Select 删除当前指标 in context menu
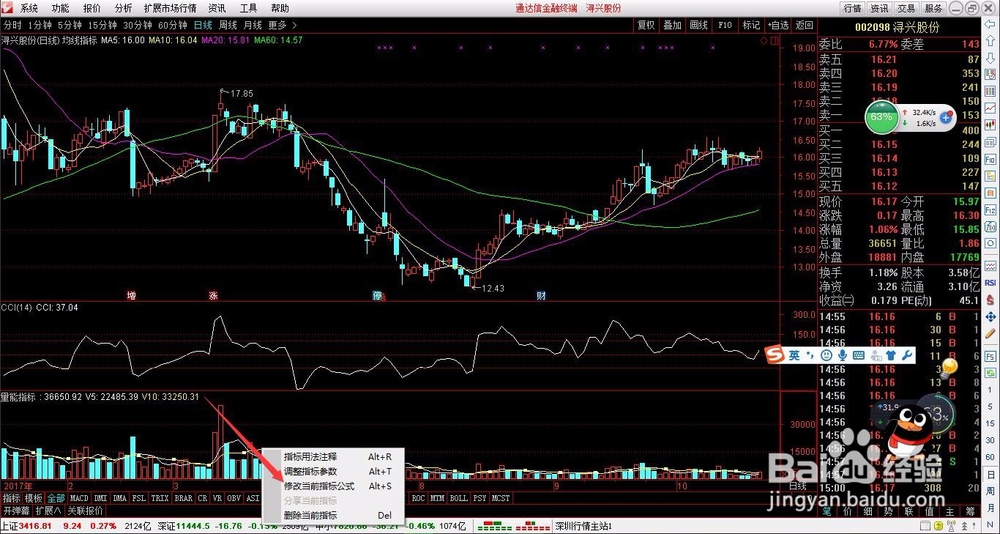Image resolution: width=1000 pixels, height=534 pixels. 334,515
